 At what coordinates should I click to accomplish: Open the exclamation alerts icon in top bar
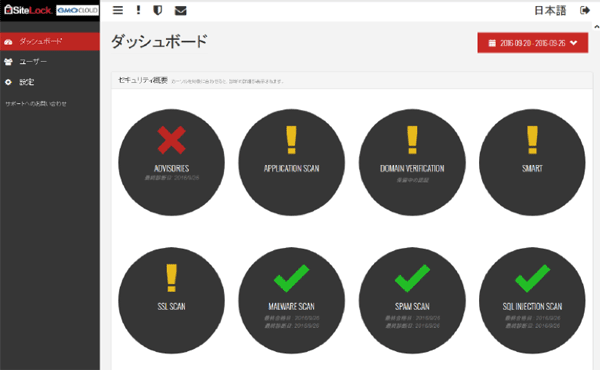(138, 10)
